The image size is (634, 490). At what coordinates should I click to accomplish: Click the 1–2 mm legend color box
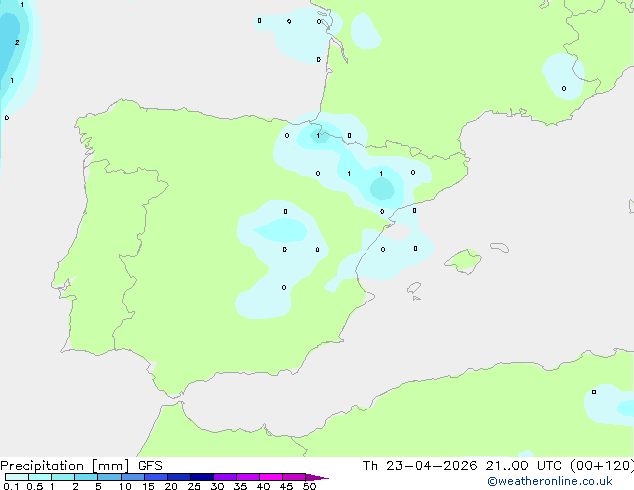[x=63, y=477]
